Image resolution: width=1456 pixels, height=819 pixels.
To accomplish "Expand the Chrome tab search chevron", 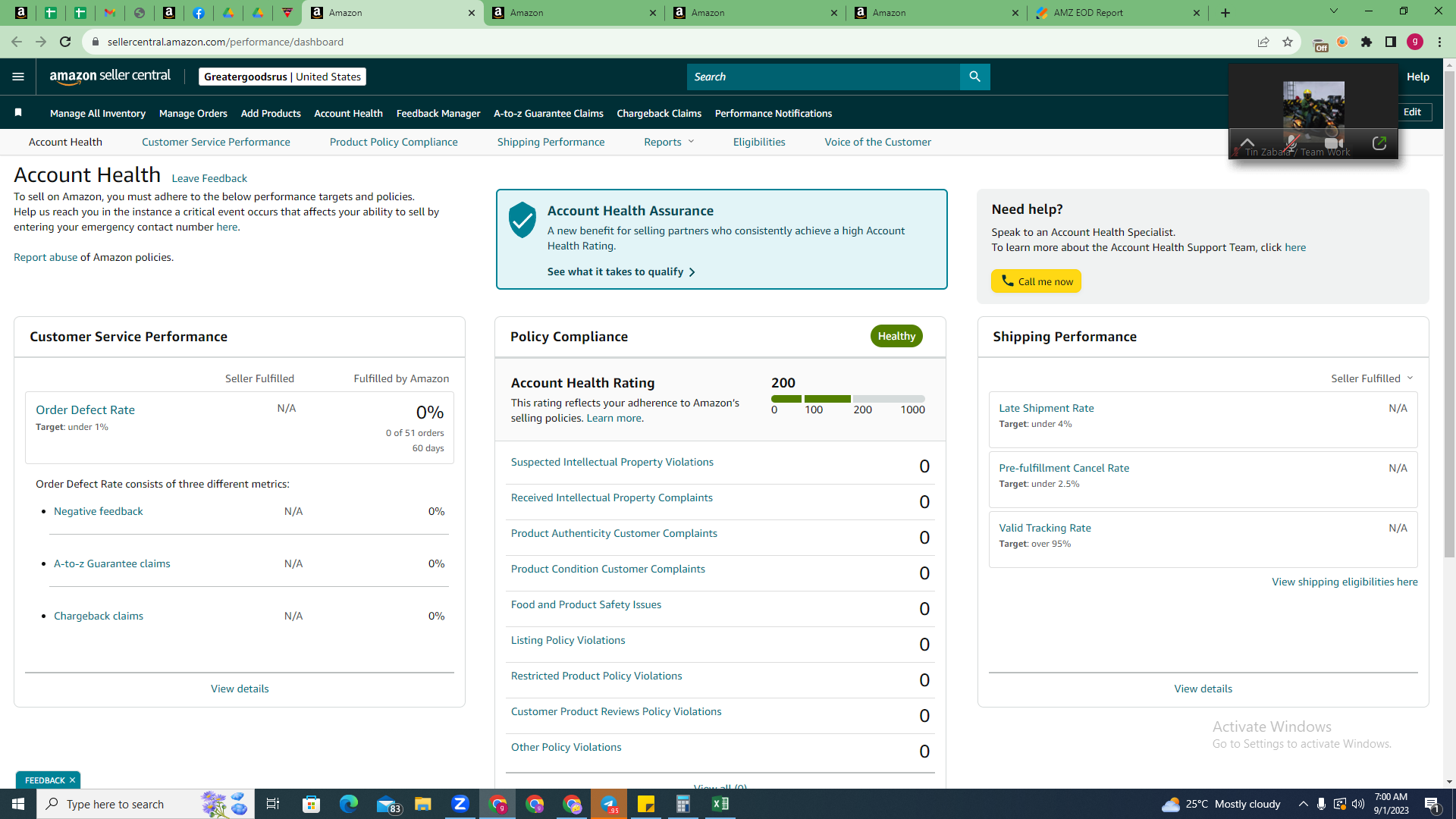I will (x=1334, y=11).
